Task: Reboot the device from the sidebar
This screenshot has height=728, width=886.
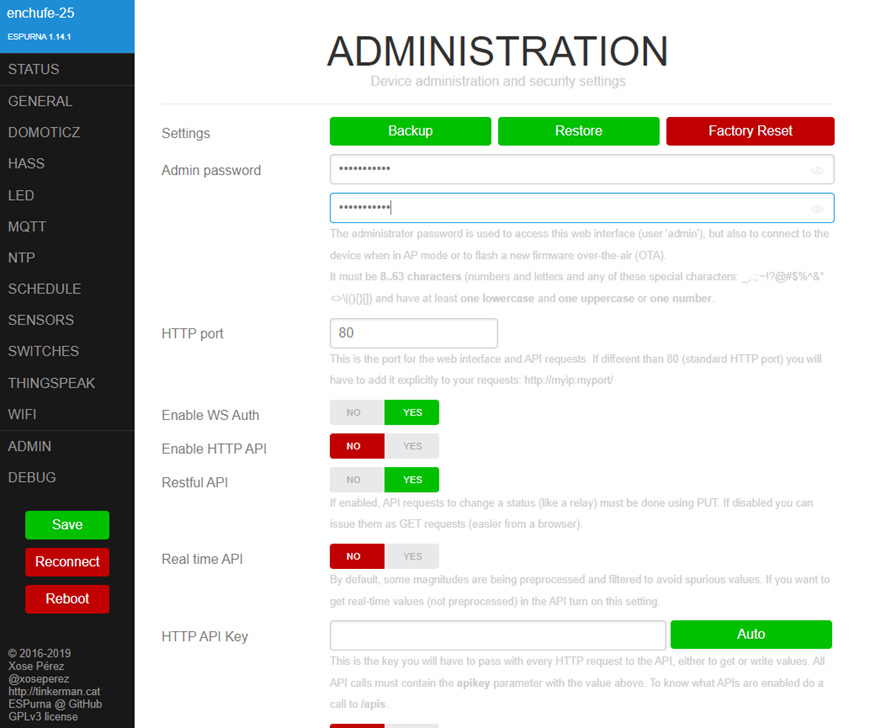Action: point(67,599)
